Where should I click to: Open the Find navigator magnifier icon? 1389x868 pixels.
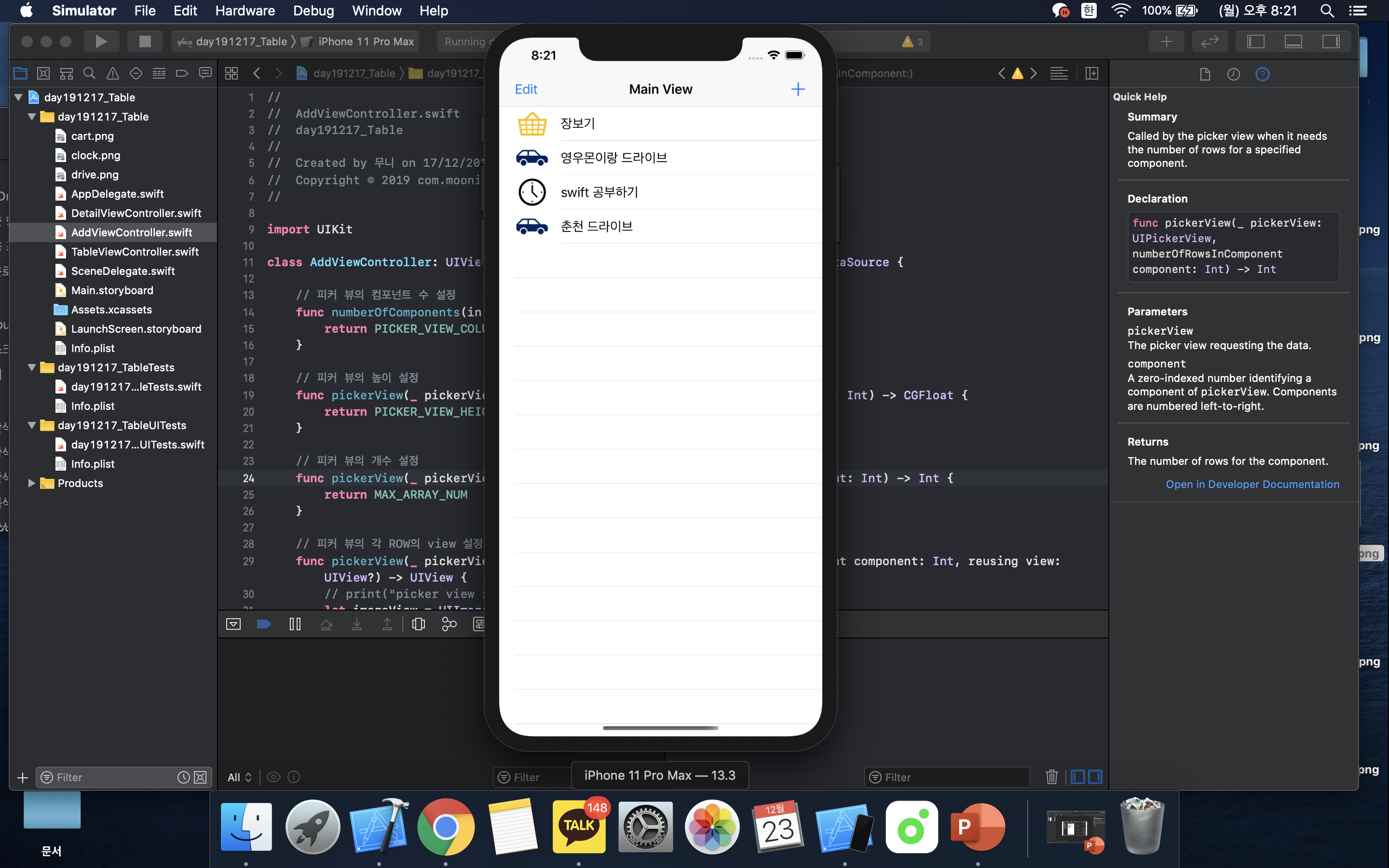click(89, 73)
